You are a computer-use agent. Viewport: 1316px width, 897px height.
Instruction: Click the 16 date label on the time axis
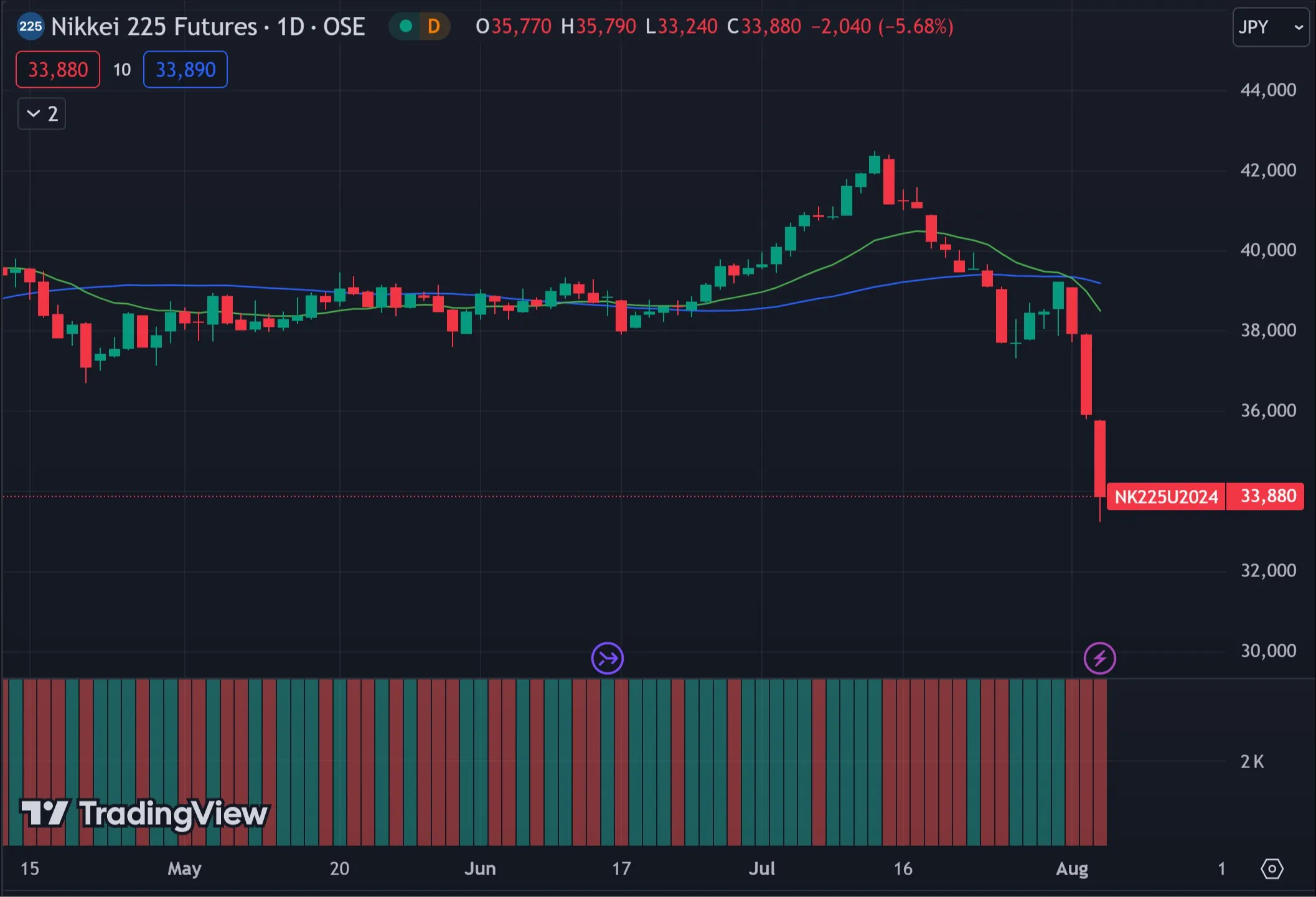click(903, 868)
